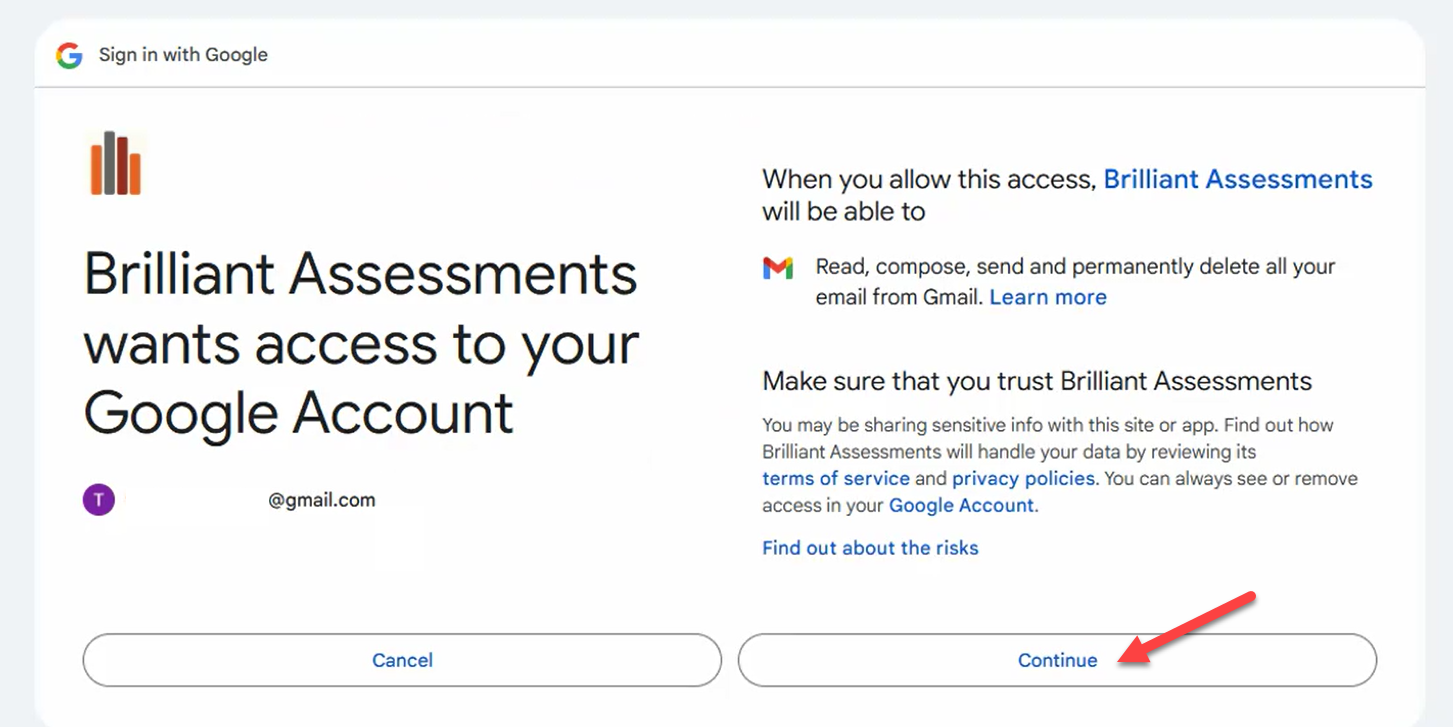Click the blue "Brilliant Assessments" link
Viewport: 1453px width, 727px height.
pyautogui.click(x=1237, y=179)
